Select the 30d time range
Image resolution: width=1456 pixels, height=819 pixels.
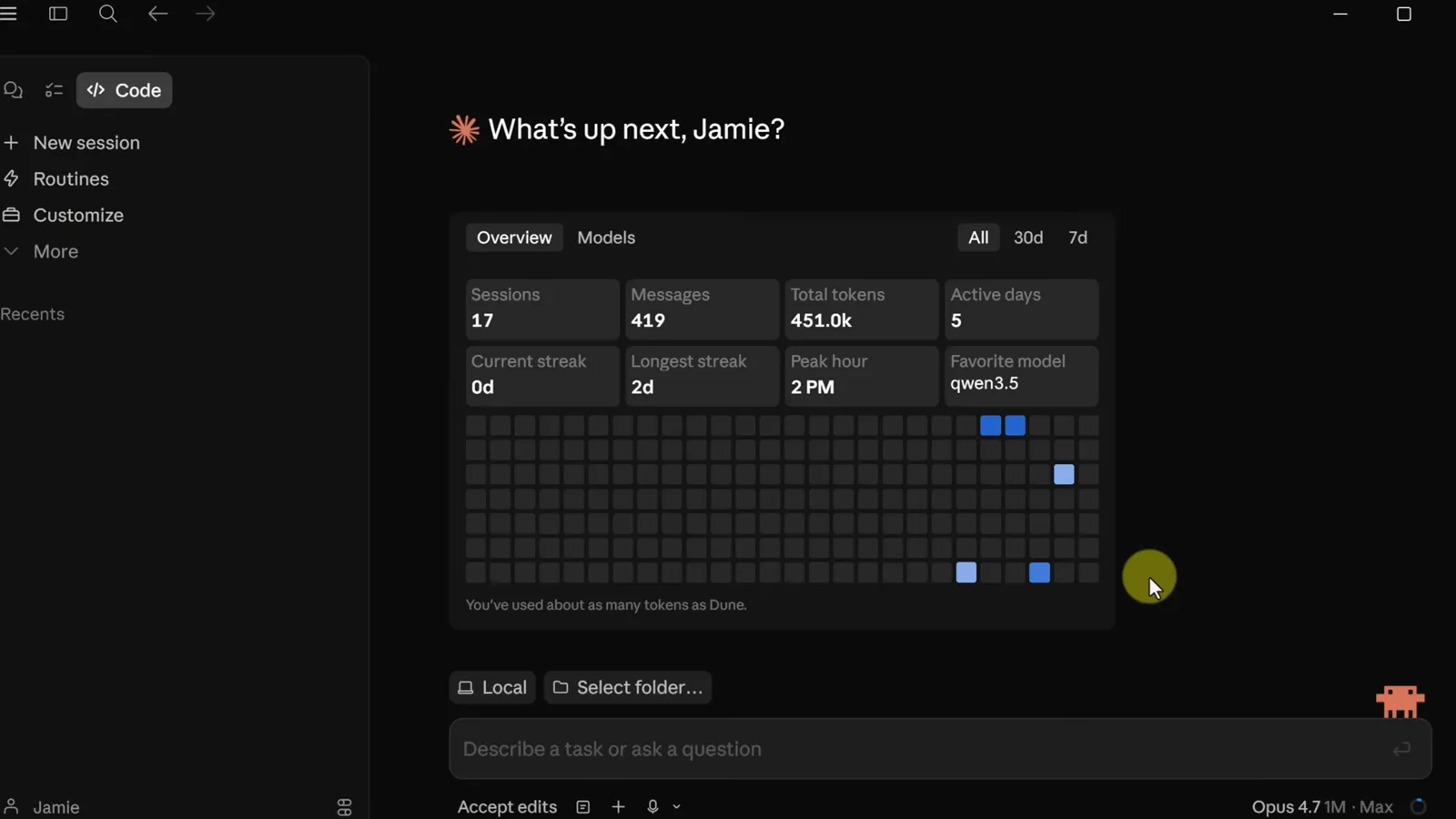coord(1028,238)
